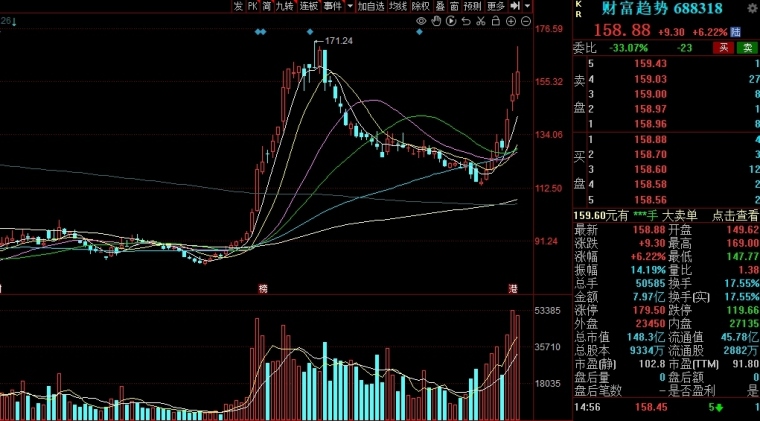Open the dropdown arrow at toolbar end
Screen dimensions: 760x421
click(x=527, y=6)
